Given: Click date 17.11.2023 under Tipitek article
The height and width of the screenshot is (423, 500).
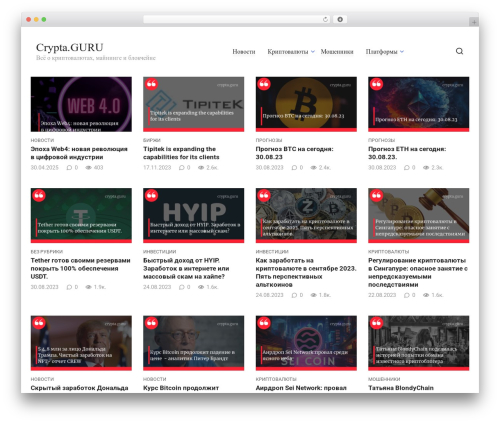Looking at the screenshot, I should click(x=157, y=168).
